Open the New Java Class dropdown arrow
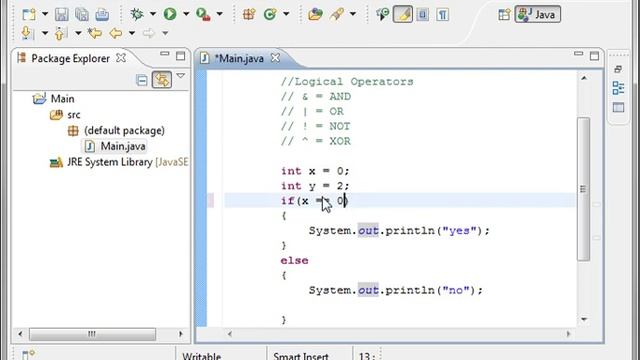The height and width of the screenshot is (360, 640). 286,14
